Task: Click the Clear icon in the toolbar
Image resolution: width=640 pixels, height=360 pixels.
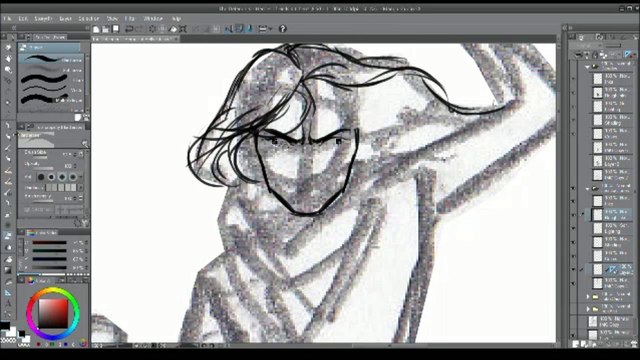Action: point(152,29)
